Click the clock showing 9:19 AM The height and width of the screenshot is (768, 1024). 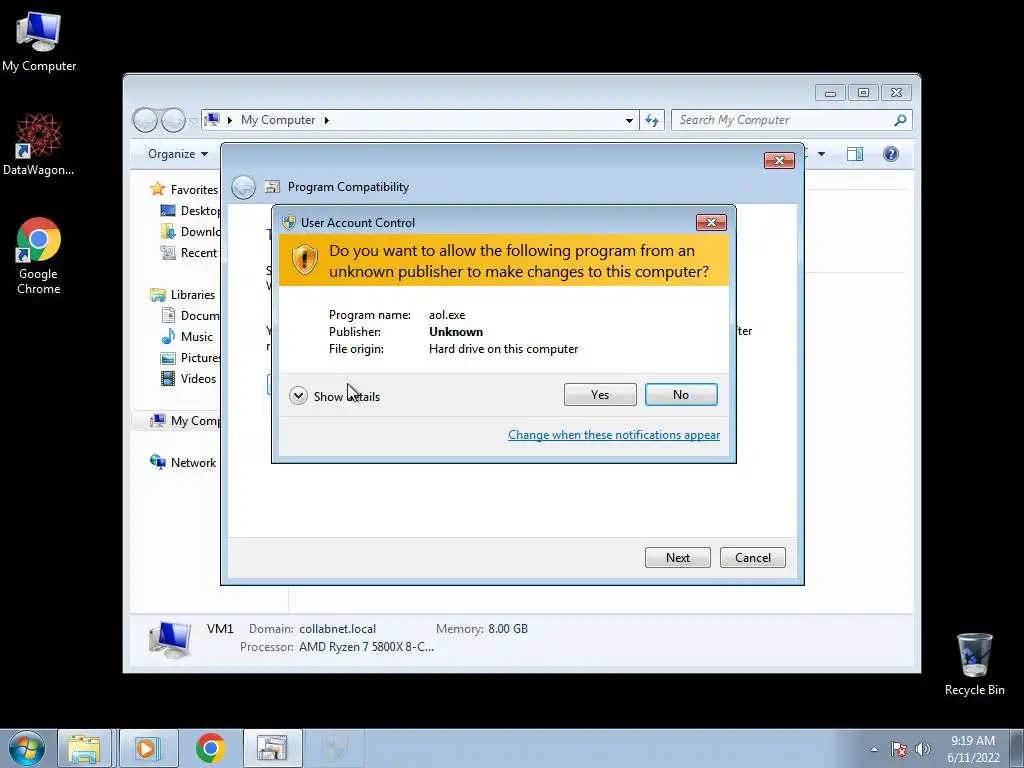(x=973, y=741)
